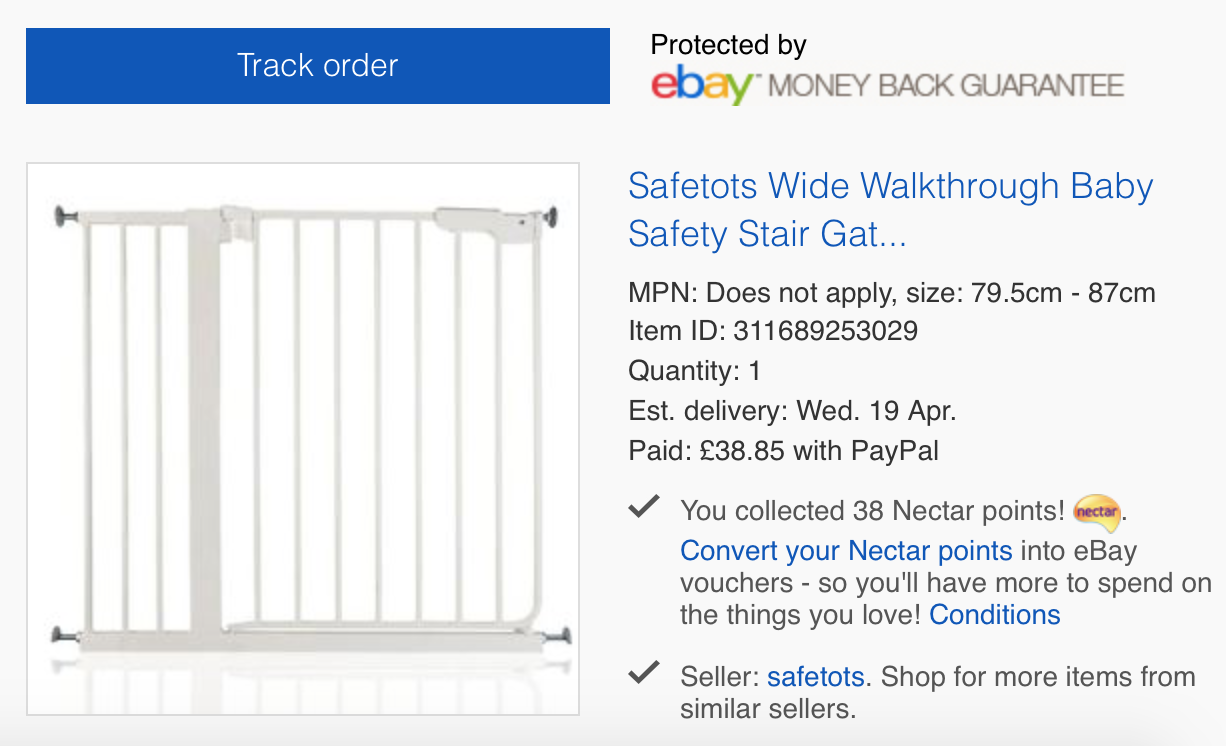Visit the safetots seller link
1226x746 pixels.
815,677
